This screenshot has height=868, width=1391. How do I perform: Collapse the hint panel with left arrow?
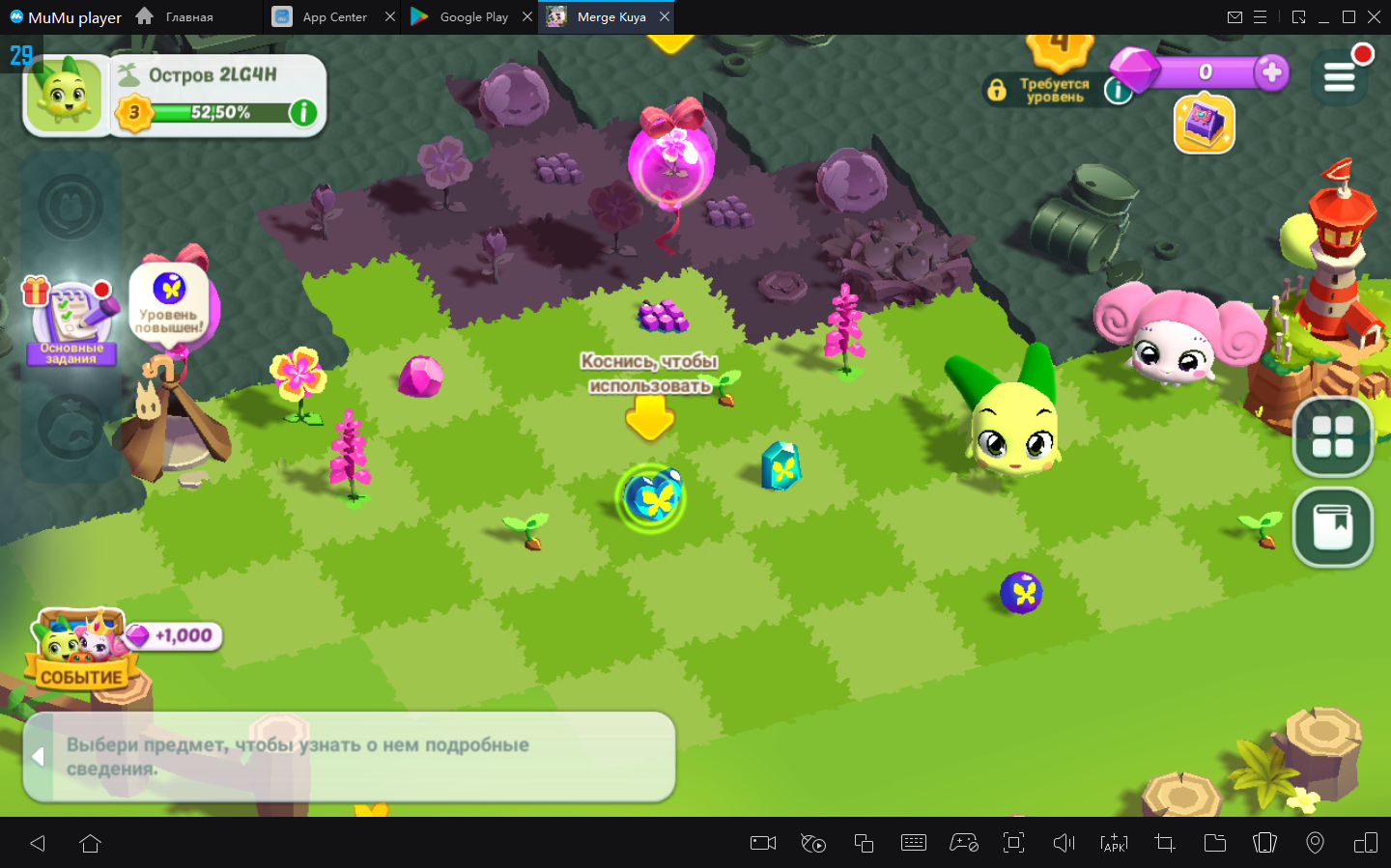point(39,756)
